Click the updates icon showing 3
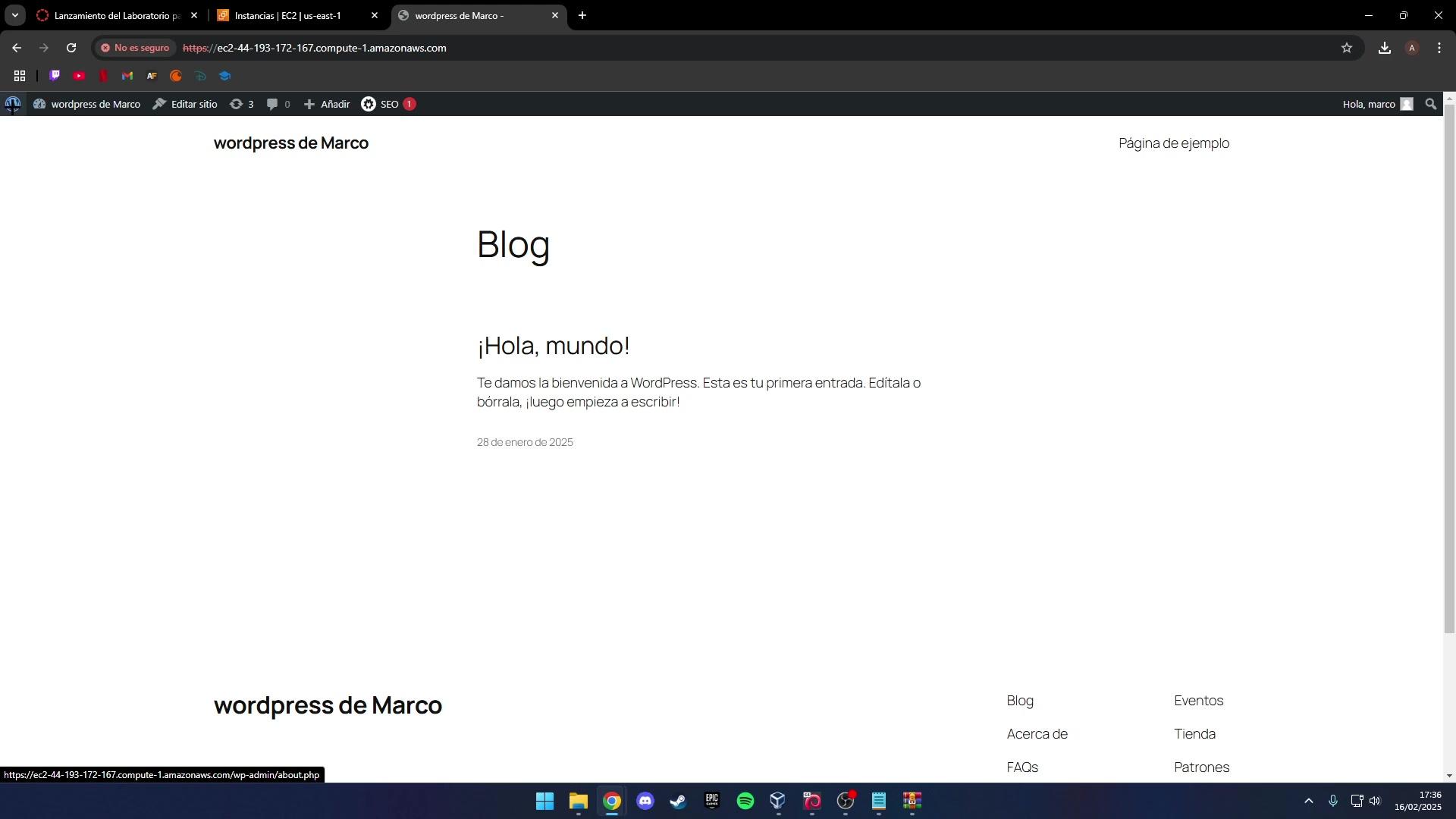Image resolution: width=1456 pixels, height=819 pixels. click(x=241, y=104)
